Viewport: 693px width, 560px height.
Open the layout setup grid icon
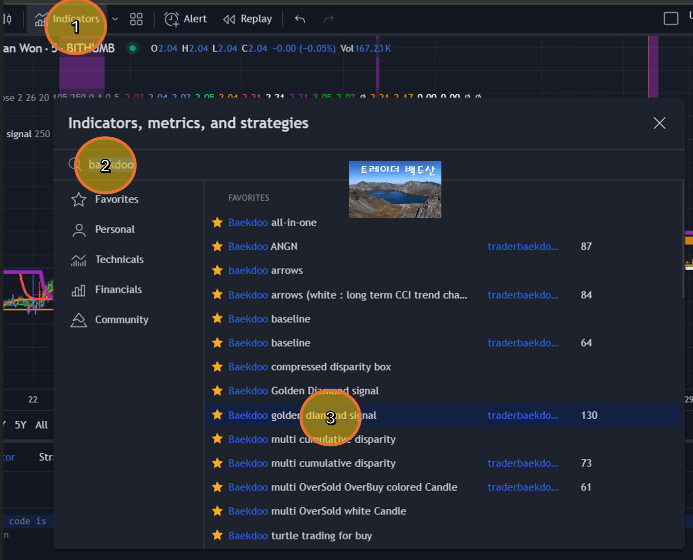pos(137,19)
